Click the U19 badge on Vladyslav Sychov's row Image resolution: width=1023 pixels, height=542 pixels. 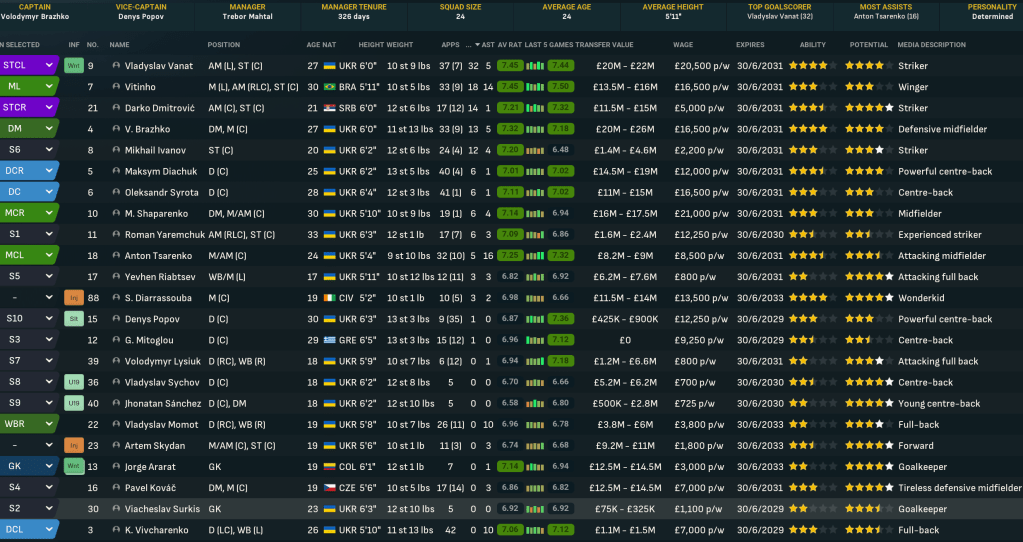(74, 382)
